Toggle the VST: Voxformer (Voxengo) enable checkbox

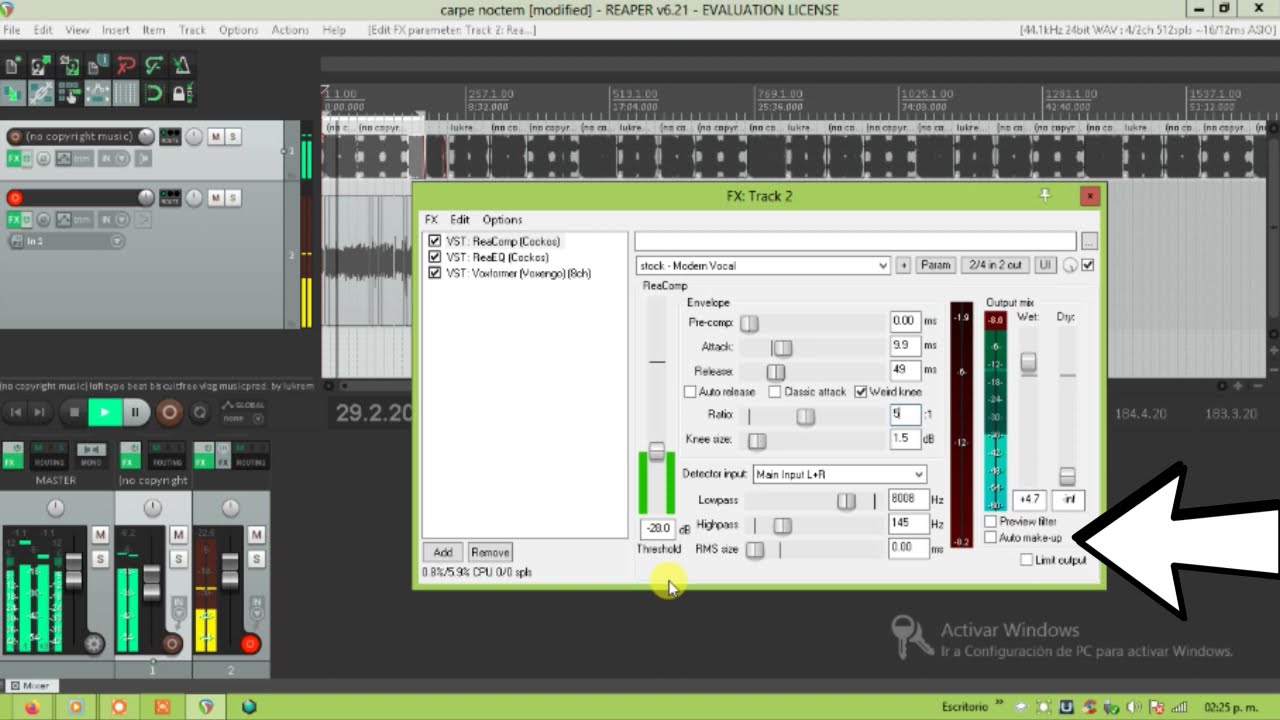pyautogui.click(x=434, y=273)
